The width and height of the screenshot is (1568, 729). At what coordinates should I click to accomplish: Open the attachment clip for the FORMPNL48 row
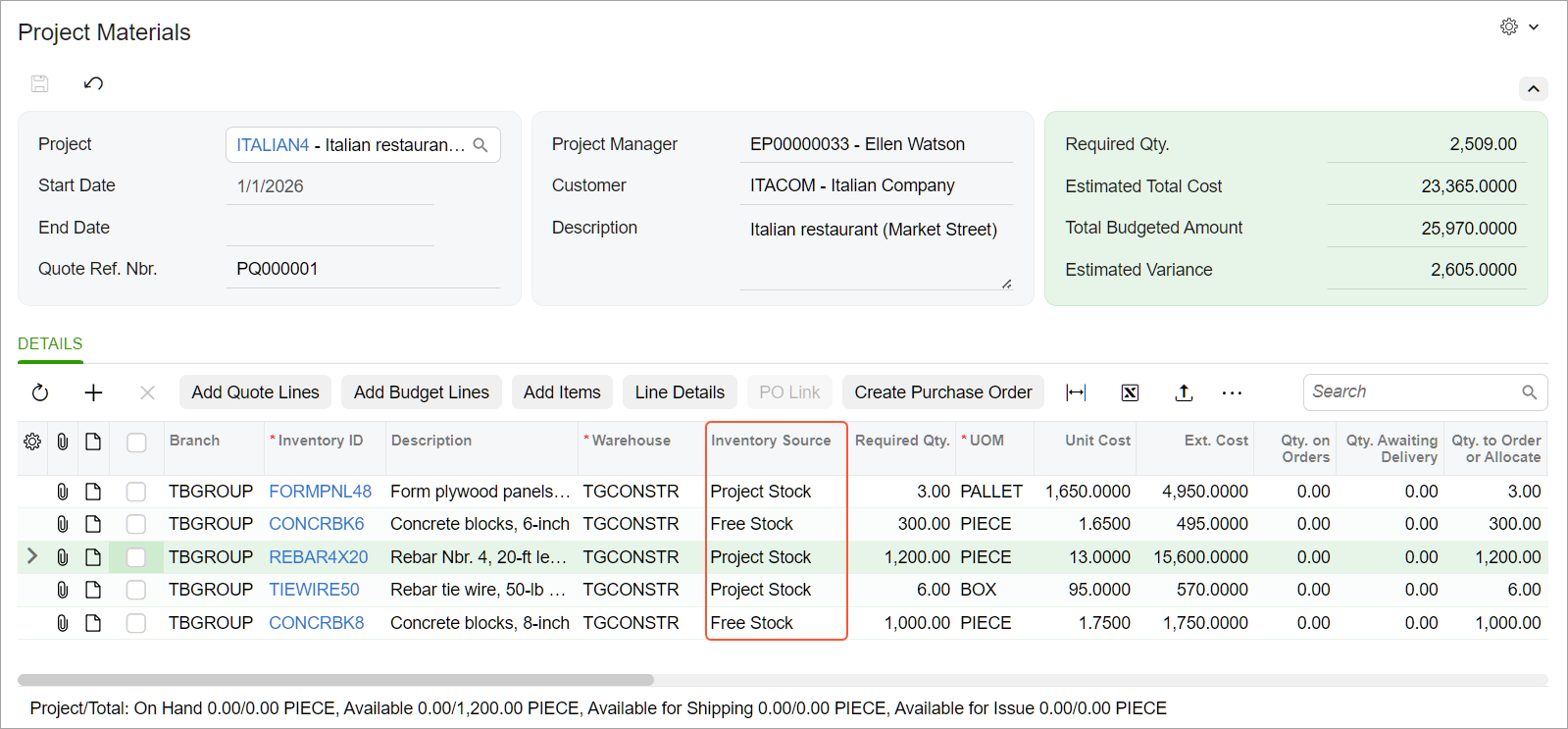pyautogui.click(x=62, y=492)
